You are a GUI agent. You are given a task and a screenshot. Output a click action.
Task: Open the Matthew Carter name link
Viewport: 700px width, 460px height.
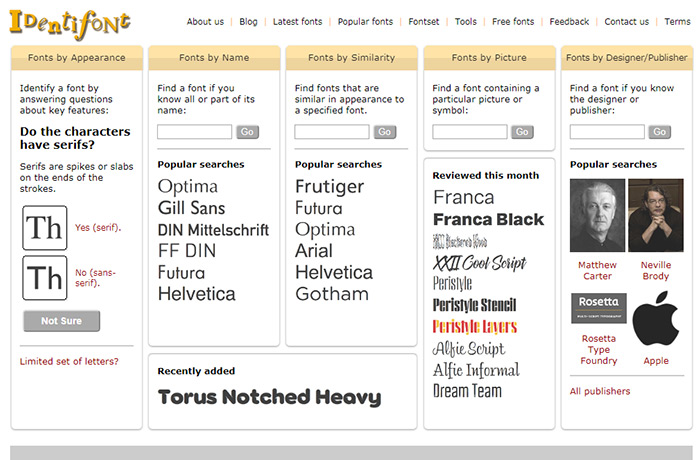[x=597, y=271]
